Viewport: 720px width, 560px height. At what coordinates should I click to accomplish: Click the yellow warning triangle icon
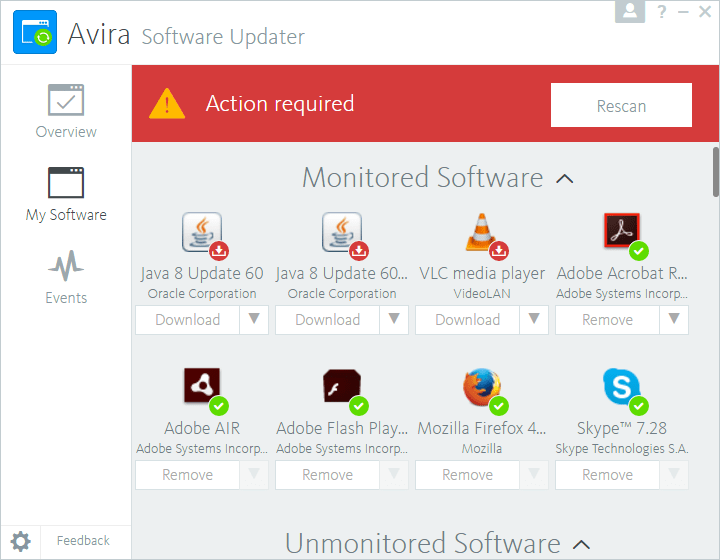[x=167, y=104]
